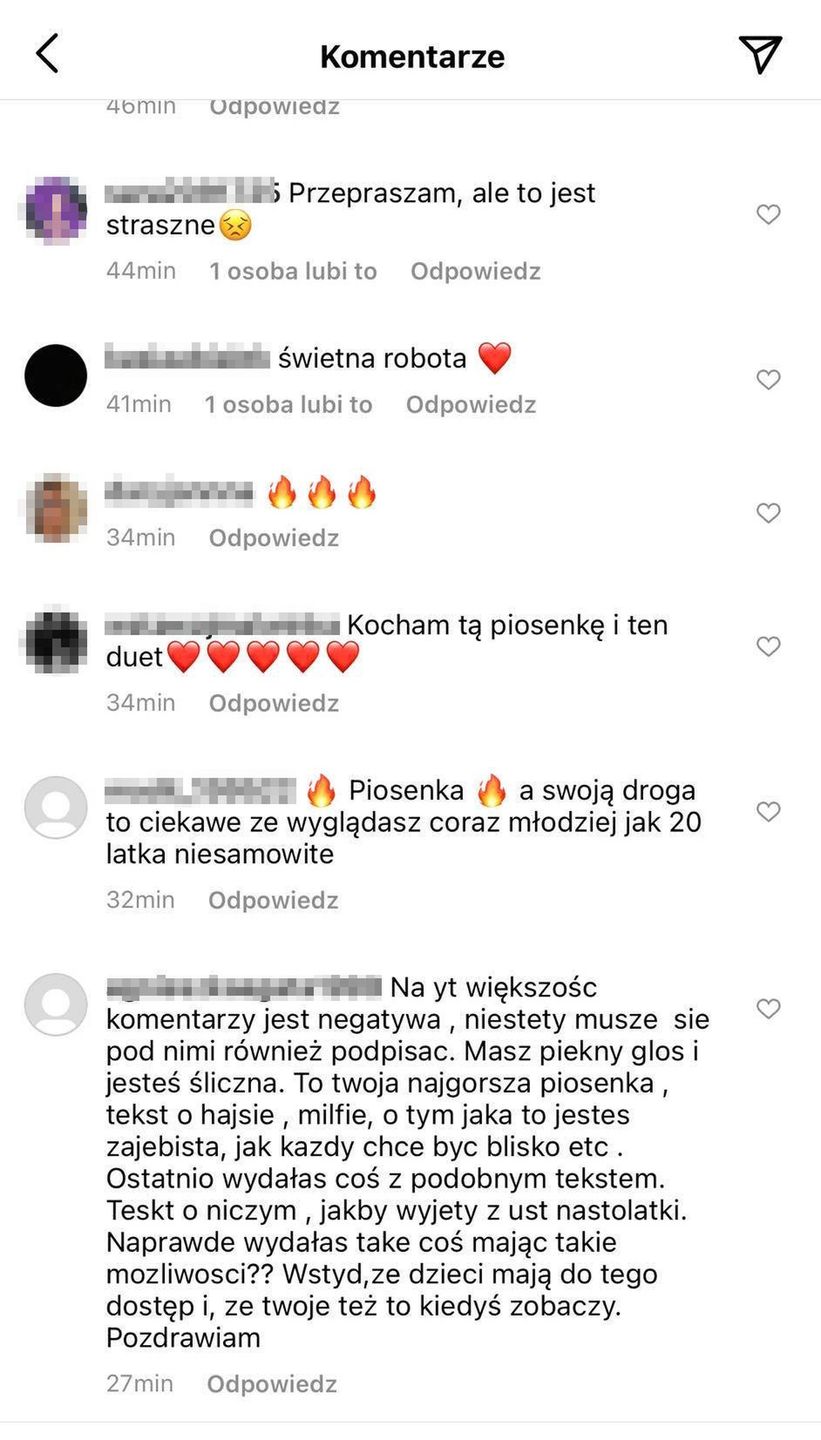The image size is (821, 1440).
Task: Like the long 'Na yt większośc' comment
Action: click(x=768, y=1009)
